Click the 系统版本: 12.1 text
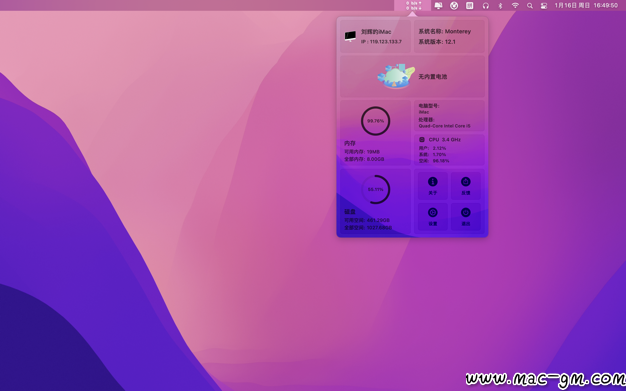This screenshot has width=626, height=391. [437, 42]
